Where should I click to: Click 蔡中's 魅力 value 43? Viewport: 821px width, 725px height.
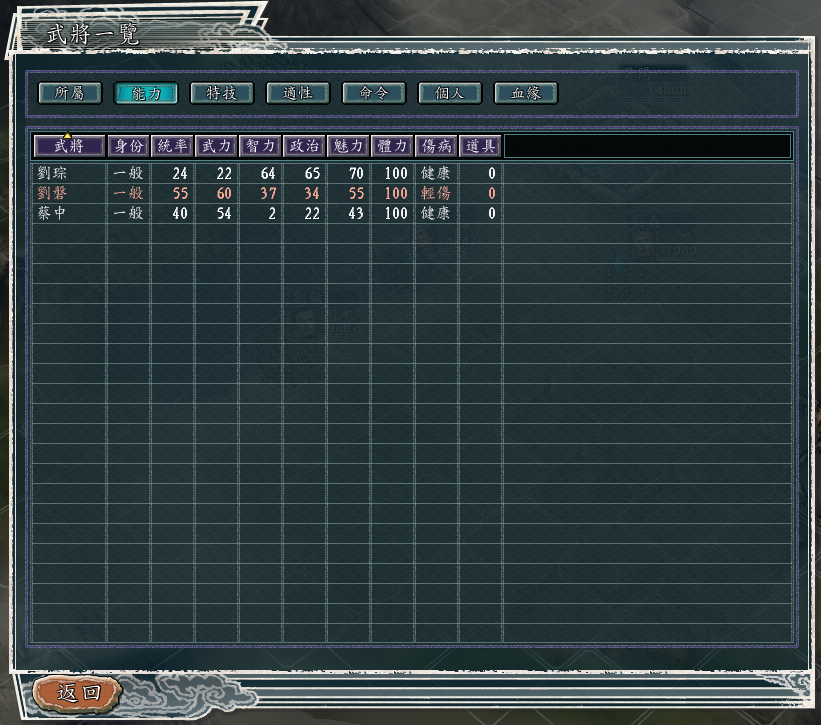pos(356,213)
